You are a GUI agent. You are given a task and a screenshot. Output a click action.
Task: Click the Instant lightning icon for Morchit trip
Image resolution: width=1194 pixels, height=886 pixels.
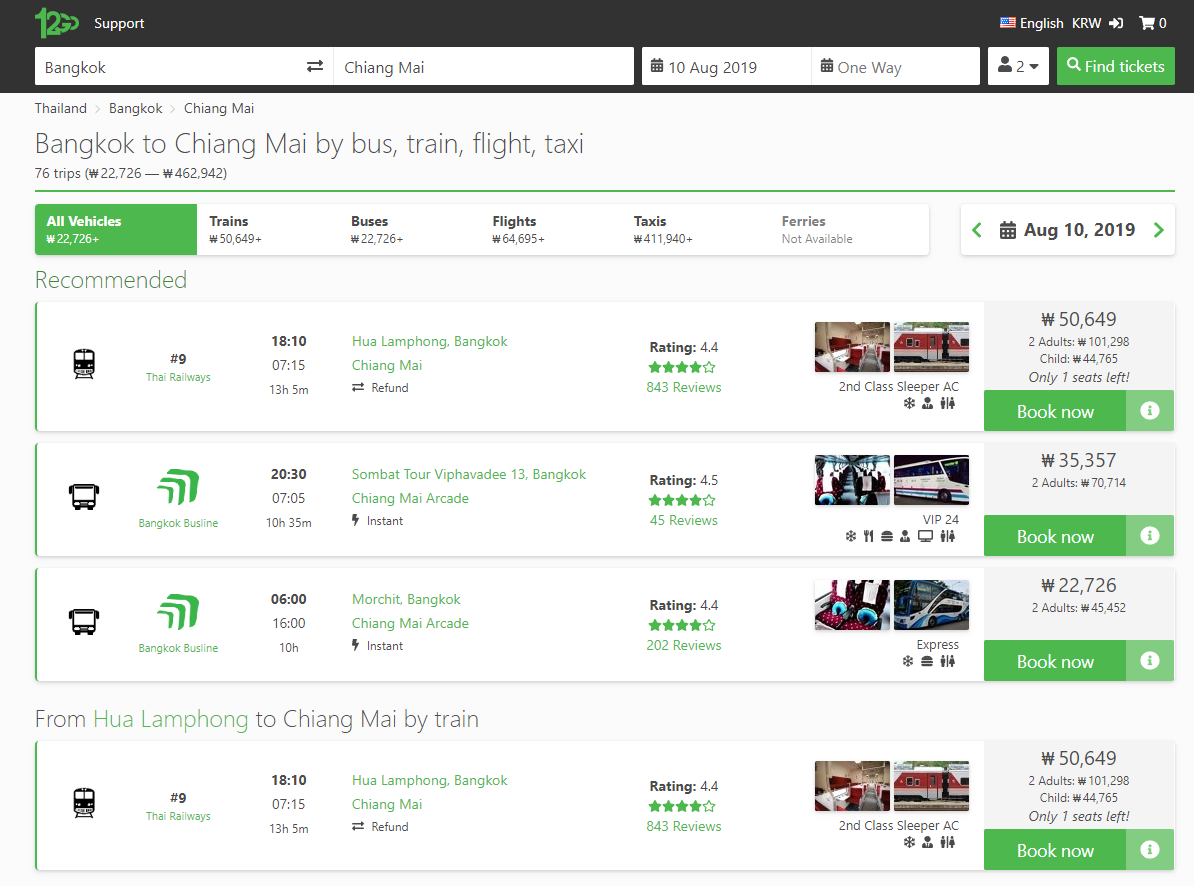click(x=356, y=645)
